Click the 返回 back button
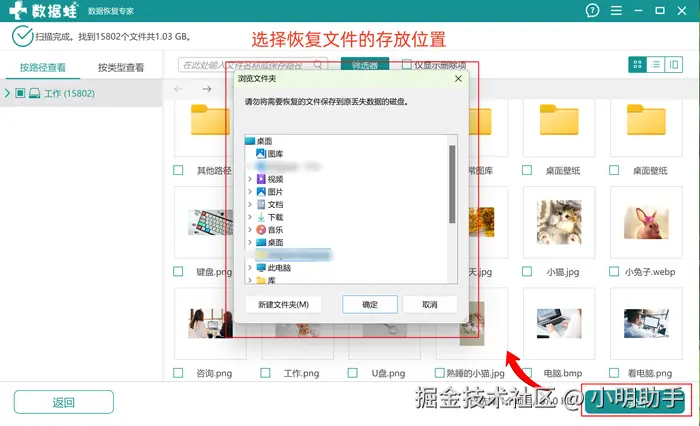The width and height of the screenshot is (700, 426). (63, 402)
